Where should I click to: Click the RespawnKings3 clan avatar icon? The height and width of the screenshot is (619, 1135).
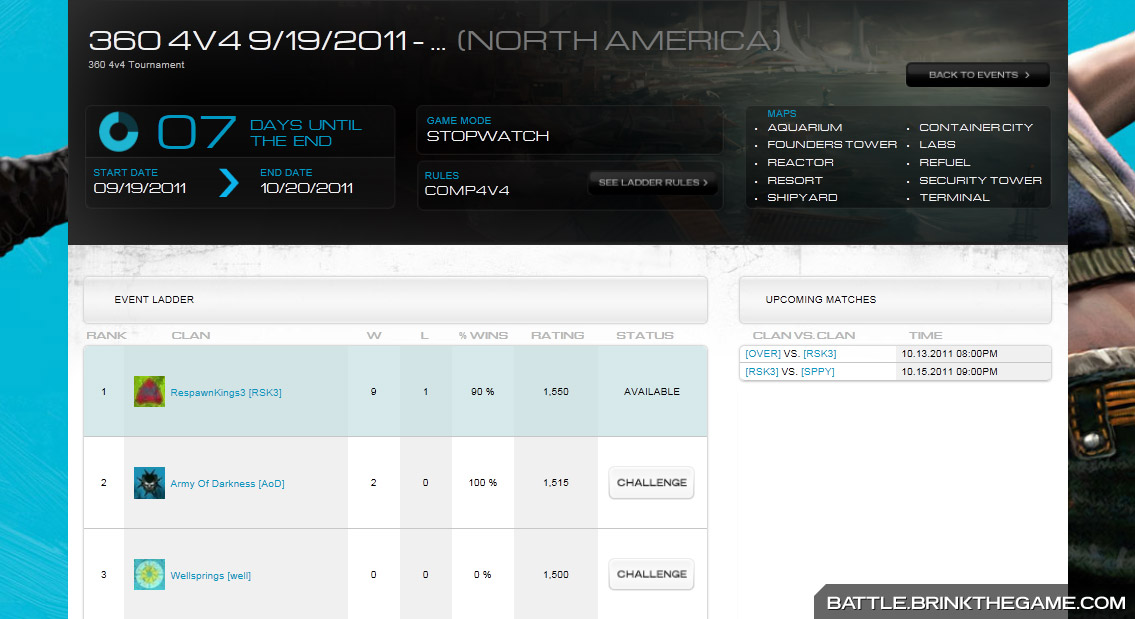pos(149,392)
